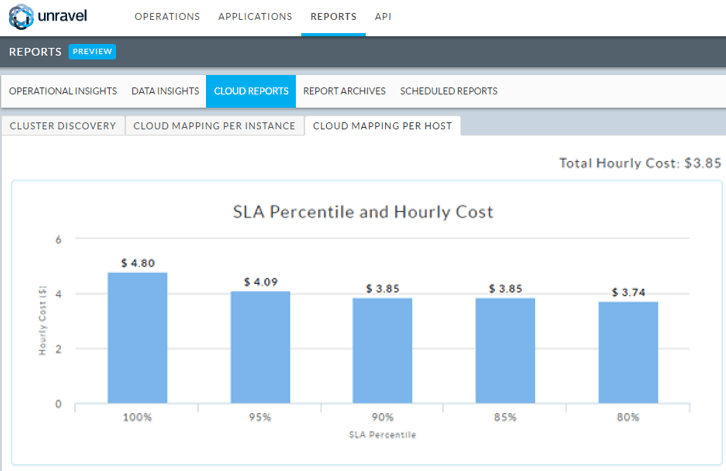This screenshot has height=471, width=726.
Task: Click the 80% SLA percentile bar
Action: (x=628, y=353)
